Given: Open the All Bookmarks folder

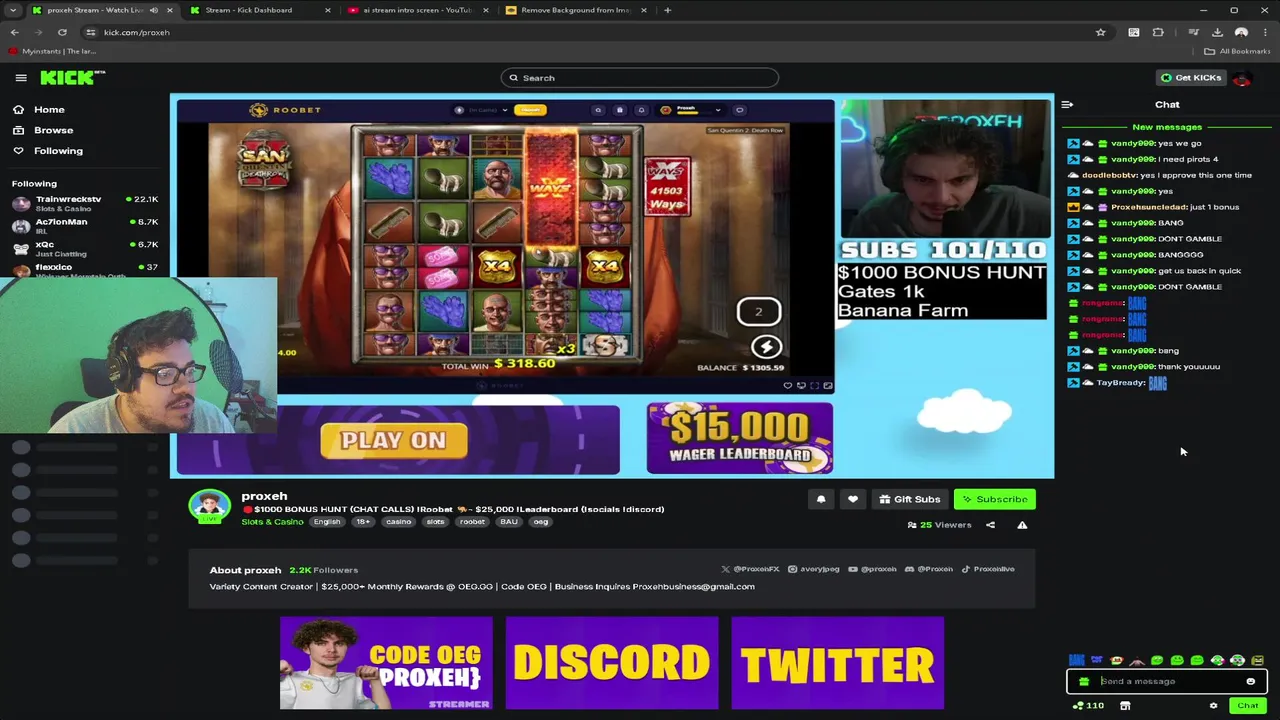Looking at the screenshot, I should click(1237, 51).
